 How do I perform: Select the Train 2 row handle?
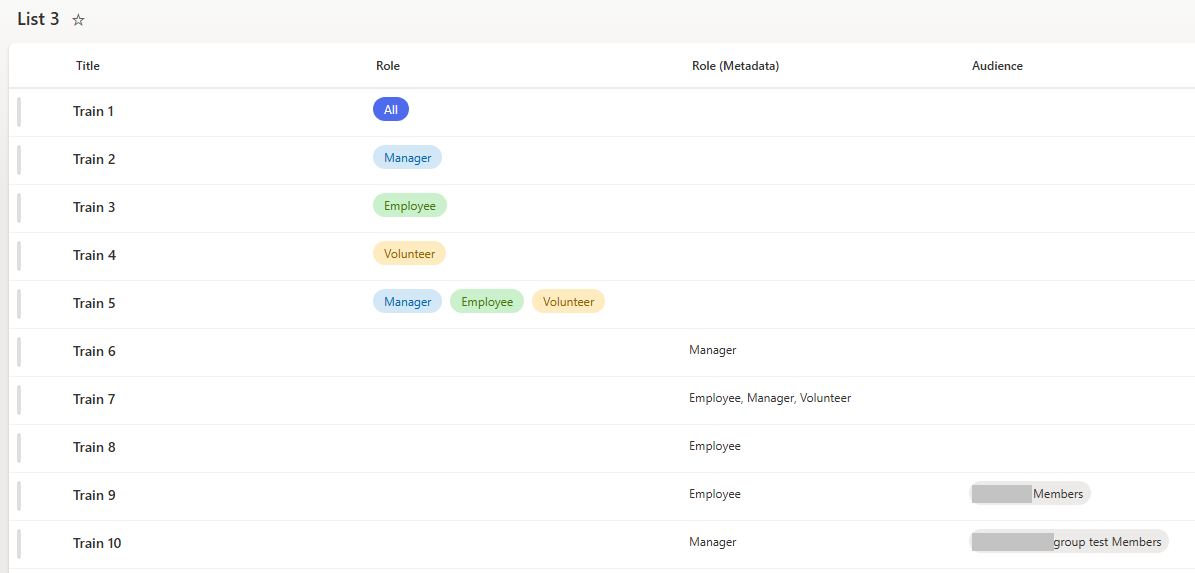point(19,159)
